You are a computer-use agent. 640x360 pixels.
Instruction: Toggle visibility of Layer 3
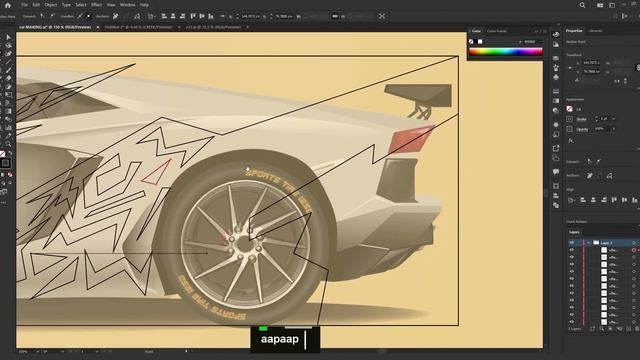point(571,243)
